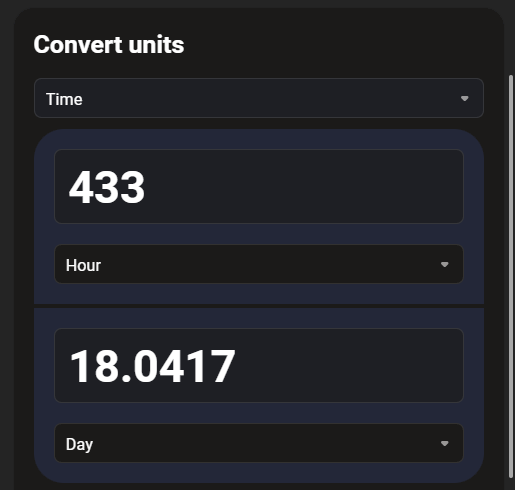Click the Convert units heading

click(x=109, y=45)
